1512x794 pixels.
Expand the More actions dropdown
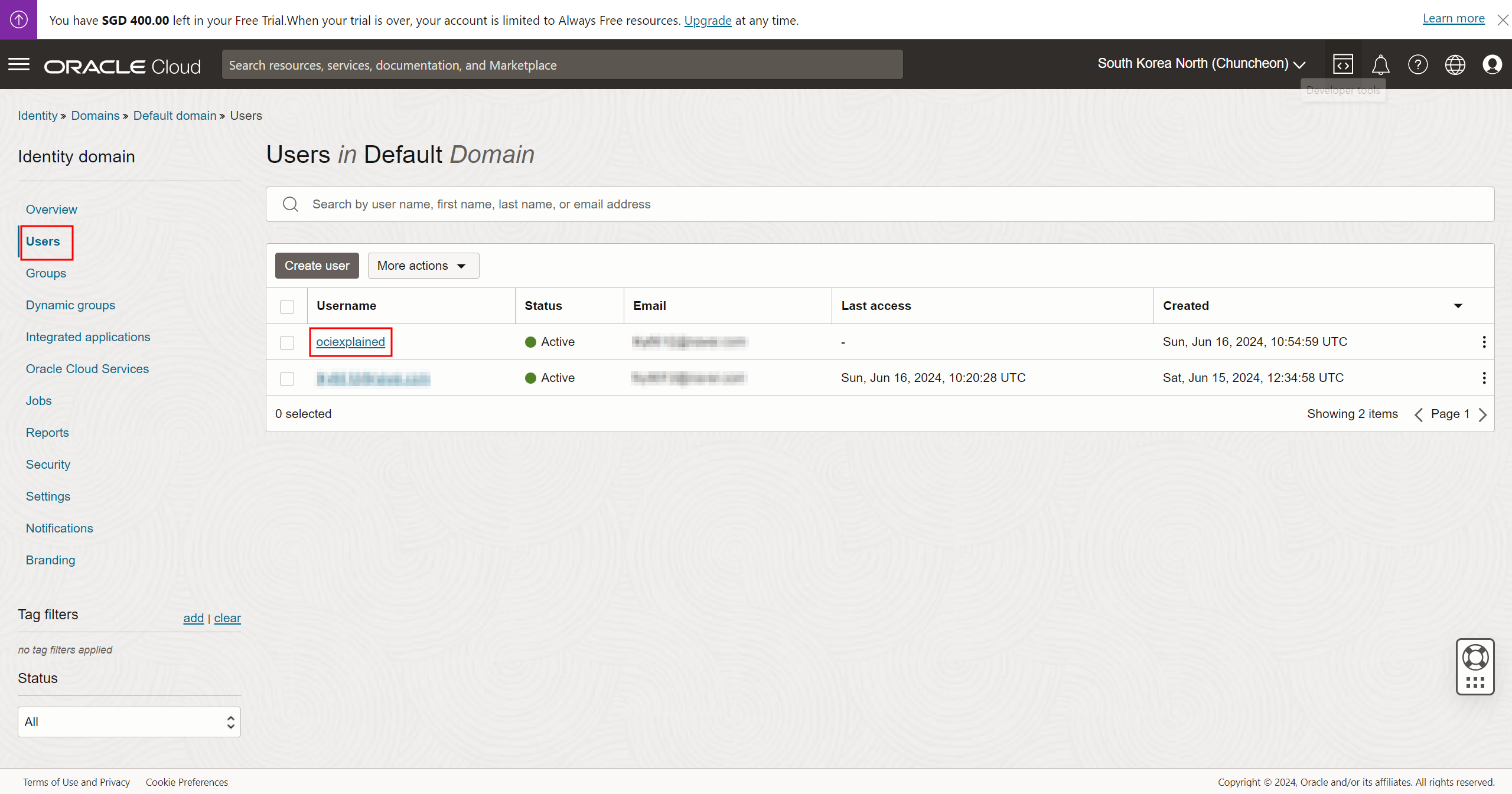pyautogui.click(x=423, y=266)
